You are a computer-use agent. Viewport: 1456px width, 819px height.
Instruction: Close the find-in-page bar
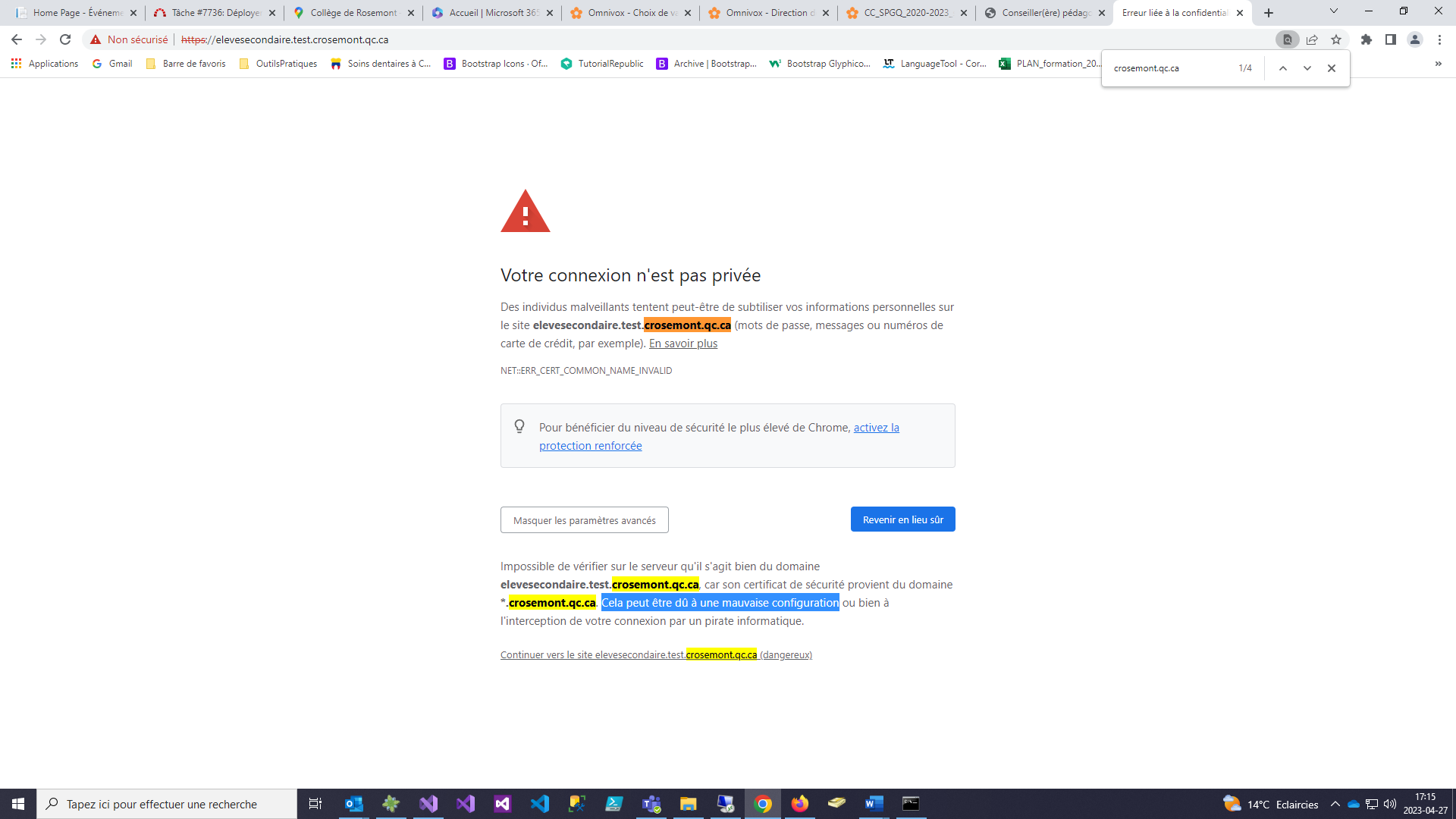point(1332,68)
